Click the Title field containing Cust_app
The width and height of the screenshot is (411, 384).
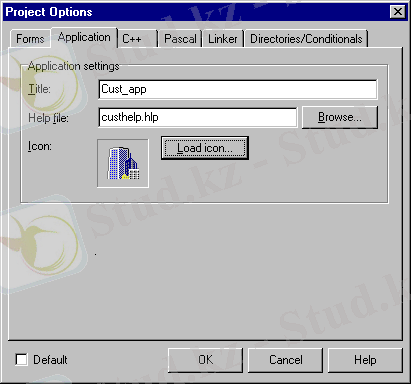[238, 89]
